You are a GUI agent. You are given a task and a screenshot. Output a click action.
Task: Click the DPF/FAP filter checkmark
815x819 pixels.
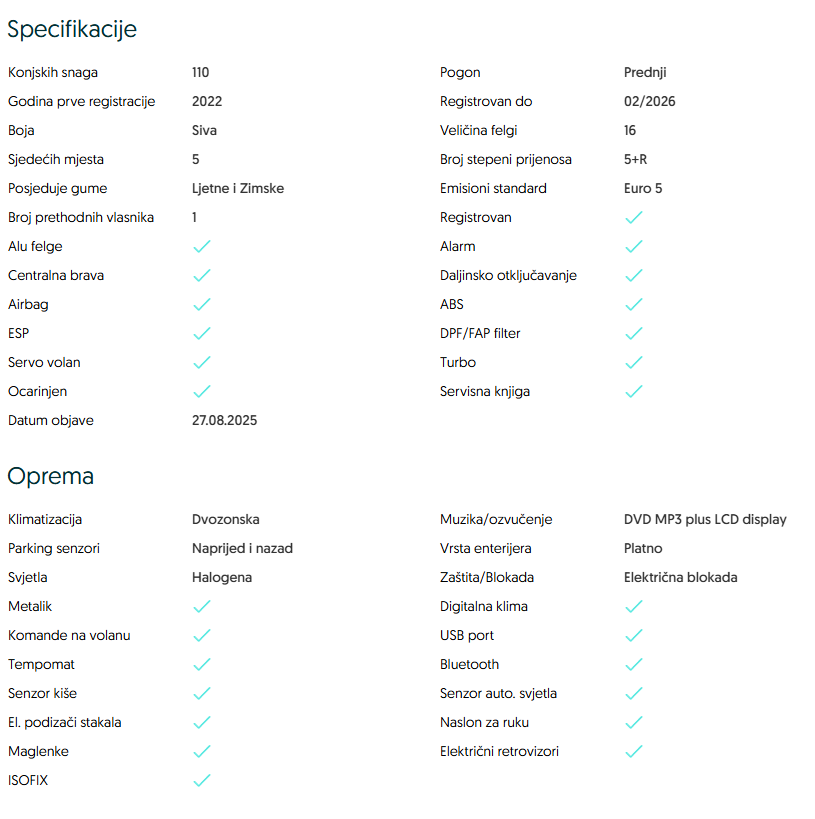coord(633,333)
